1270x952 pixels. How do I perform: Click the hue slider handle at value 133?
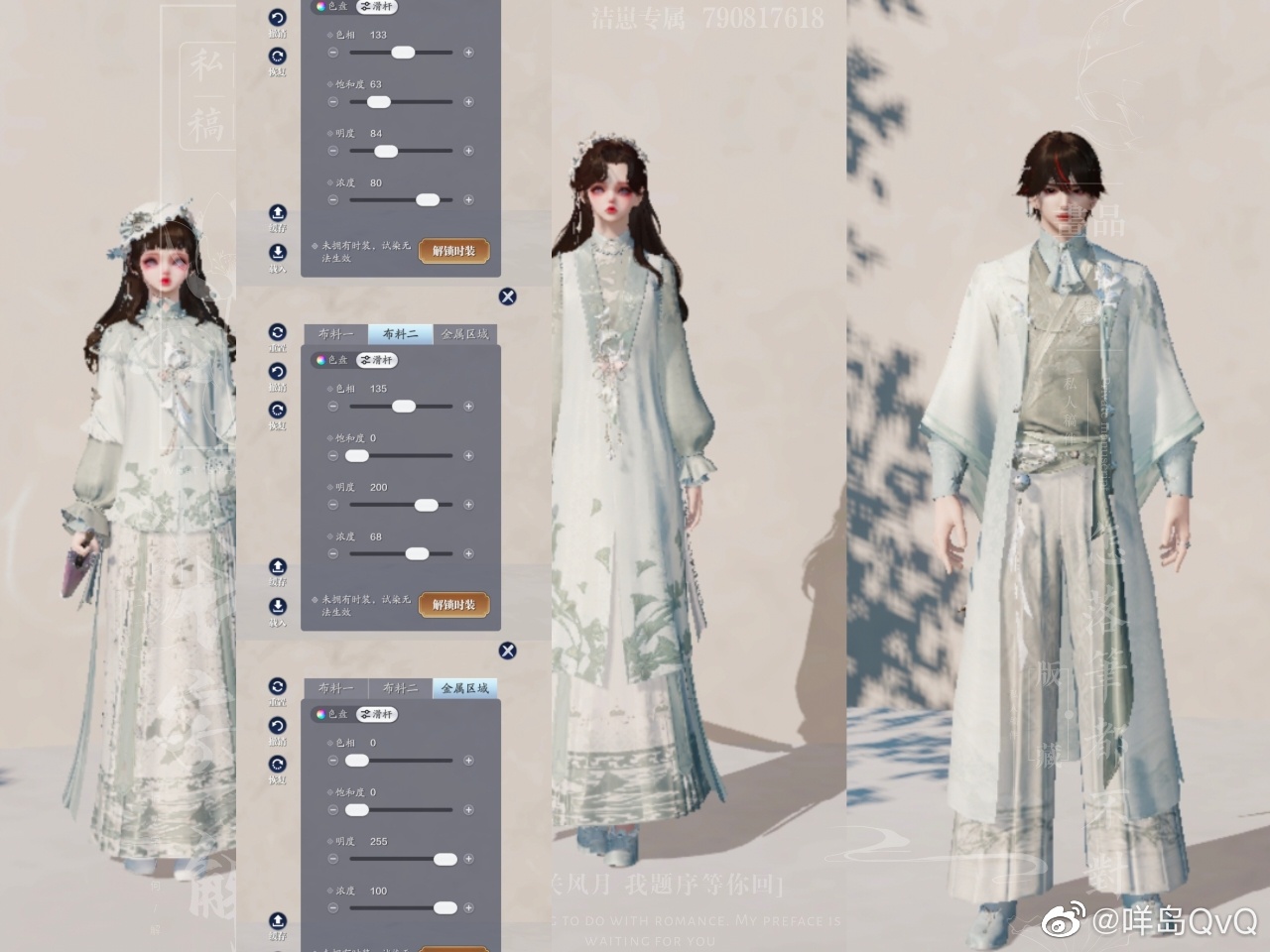pos(403,53)
